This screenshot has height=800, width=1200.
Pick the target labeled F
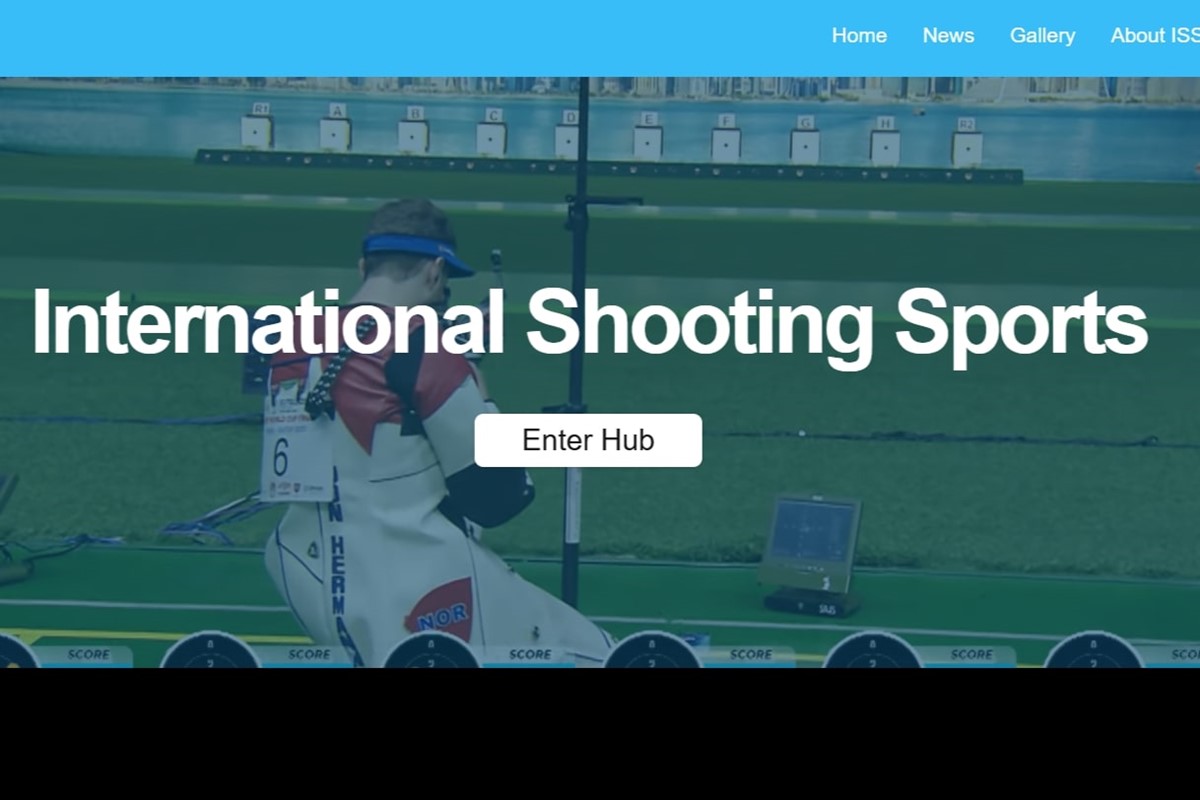tap(726, 143)
